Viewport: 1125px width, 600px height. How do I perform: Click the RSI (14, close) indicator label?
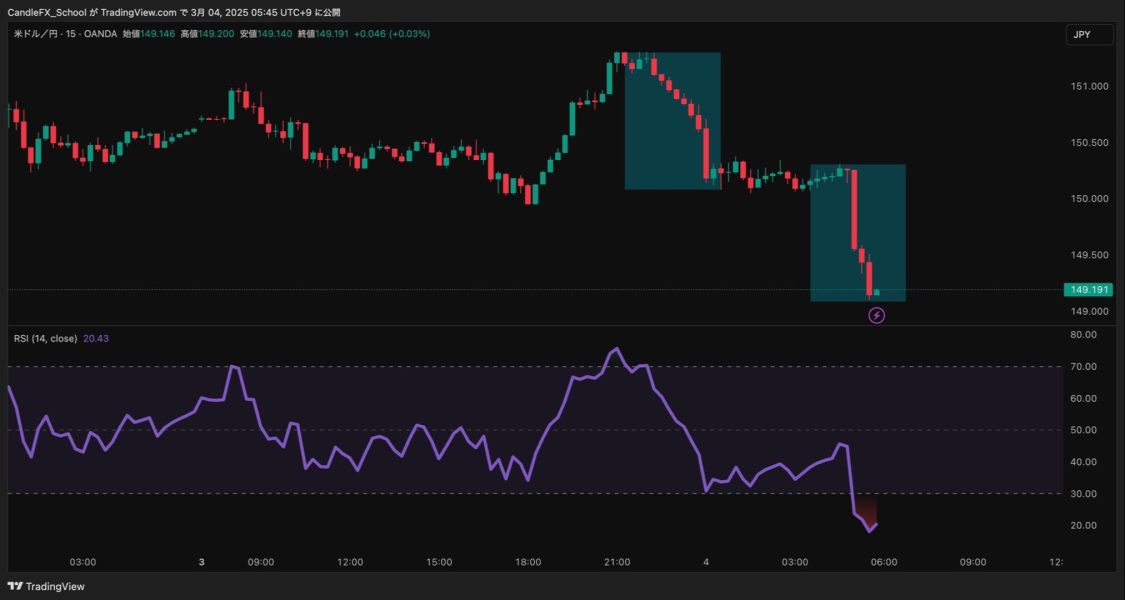click(x=45, y=338)
